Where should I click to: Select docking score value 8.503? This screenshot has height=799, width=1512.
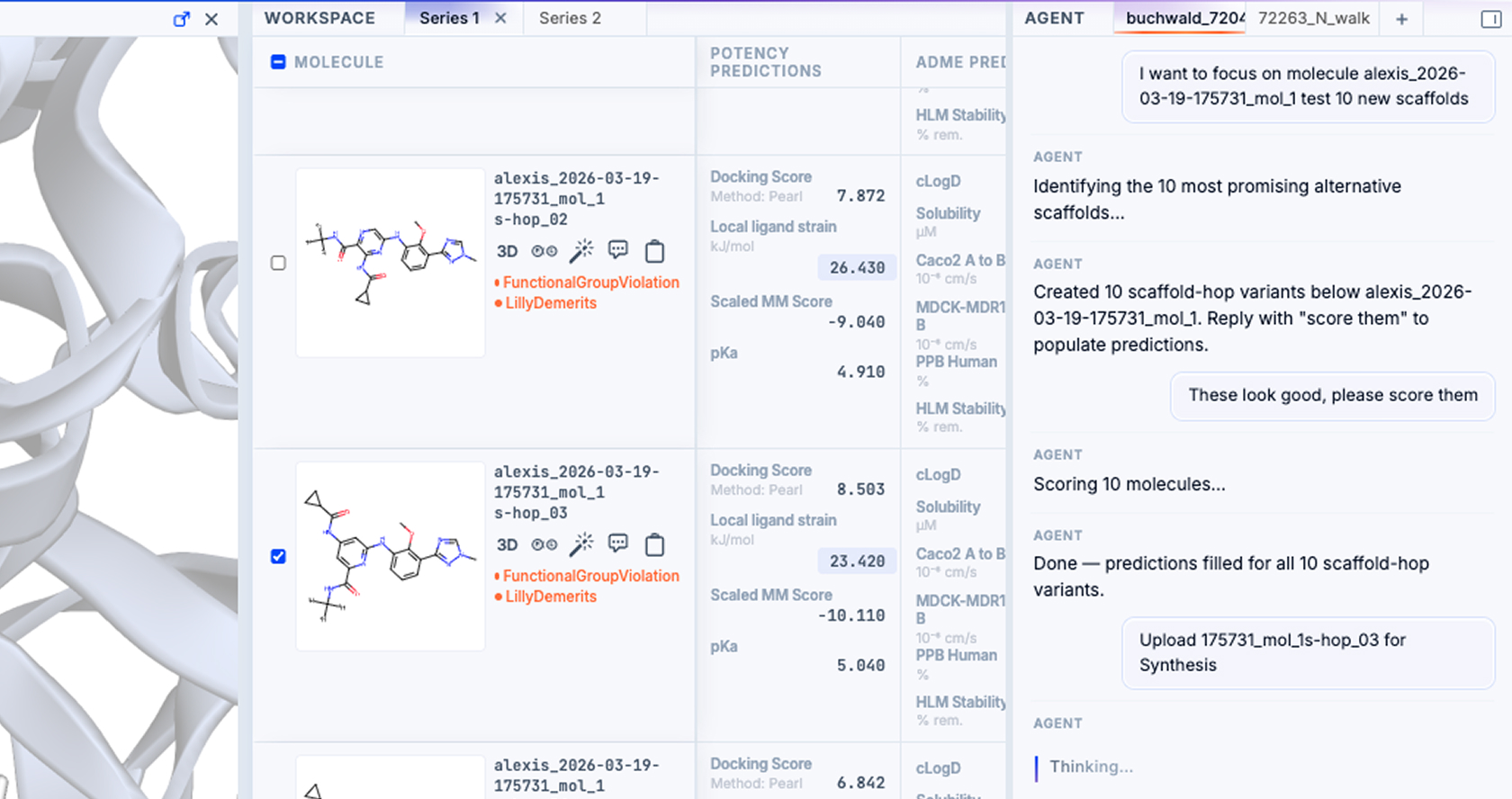point(860,489)
